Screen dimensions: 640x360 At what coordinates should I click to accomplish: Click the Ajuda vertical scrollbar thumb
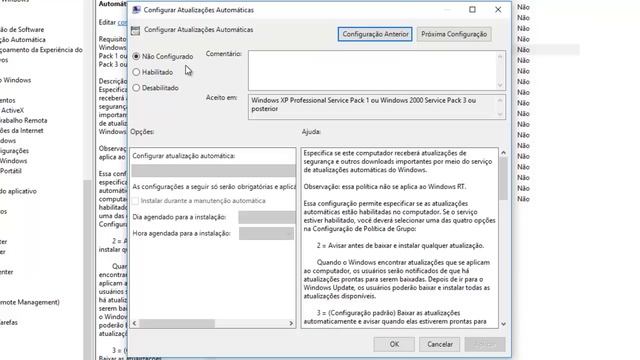click(503, 179)
